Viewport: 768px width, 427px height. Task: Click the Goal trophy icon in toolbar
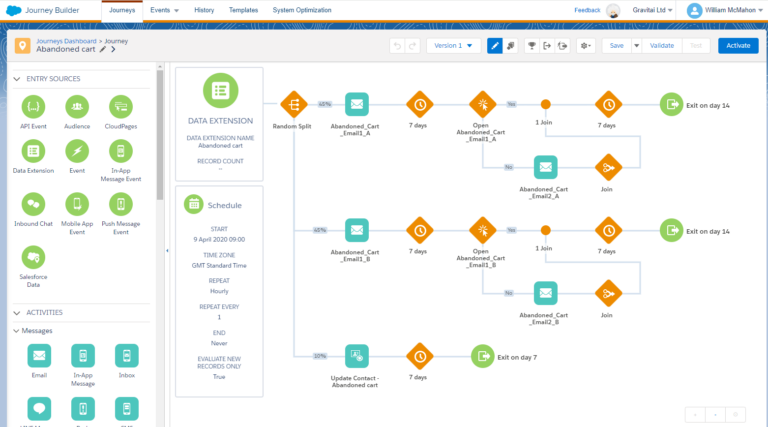(531, 46)
